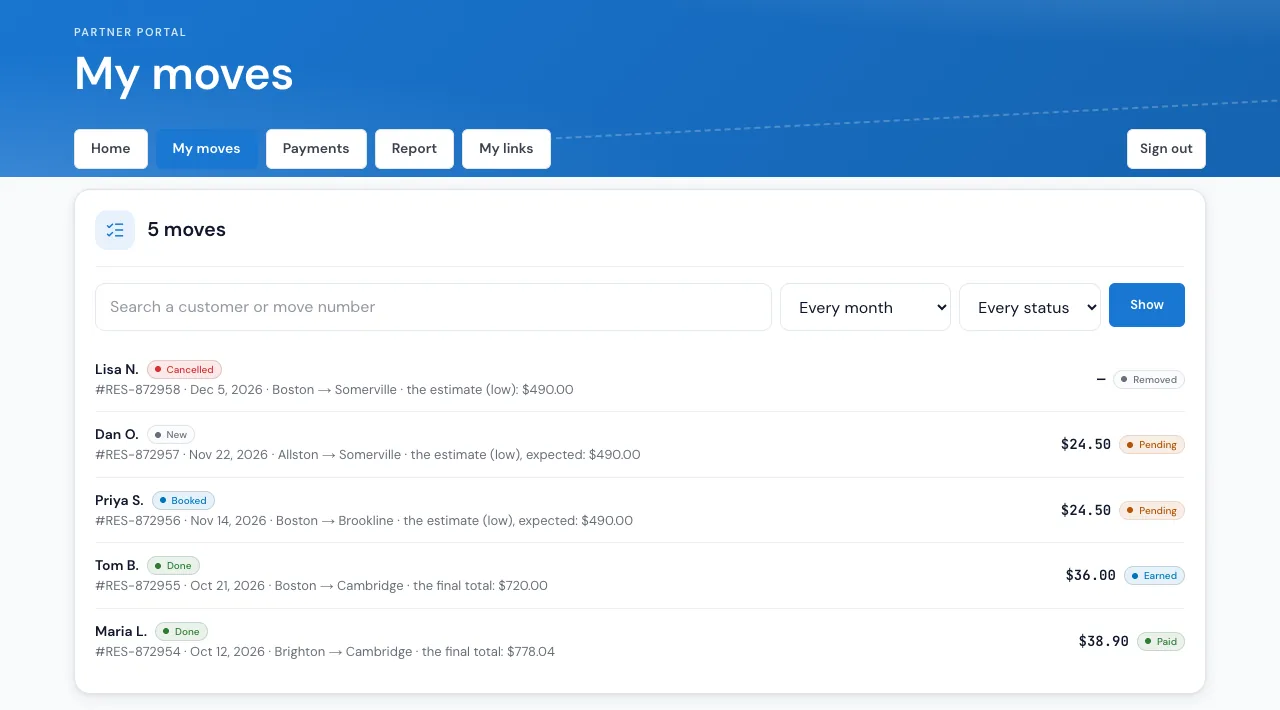
Task: Open the Report tab
Action: point(414,149)
